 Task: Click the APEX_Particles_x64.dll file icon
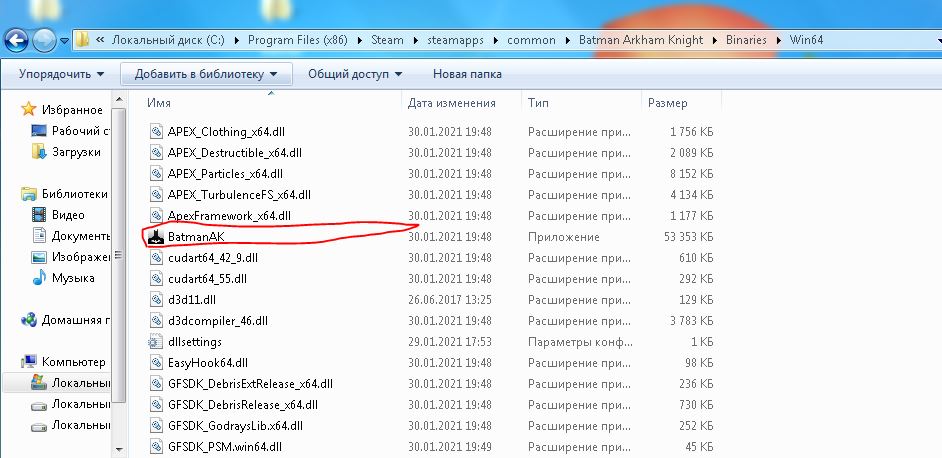156,174
